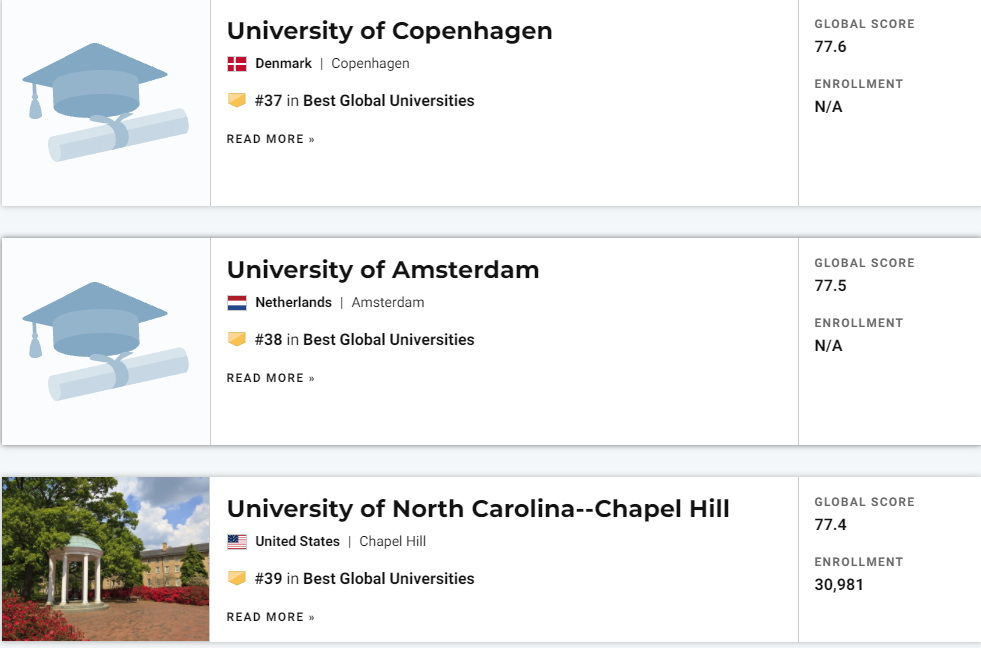Click Read More under UNC Chapel Hill
The width and height of the screenshot is (981, 648).
(270, 617)
